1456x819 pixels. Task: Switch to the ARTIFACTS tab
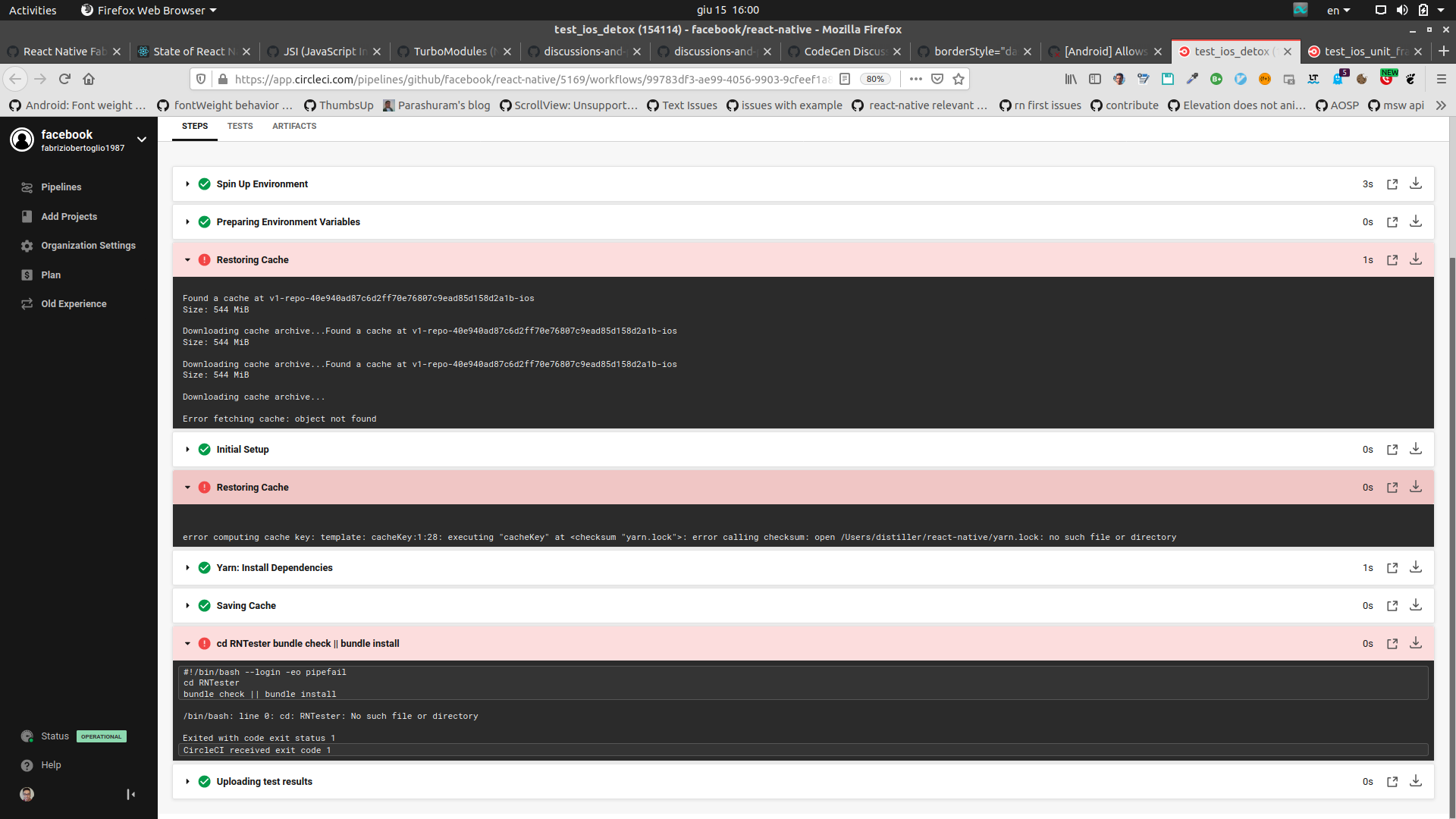pos(293,126)
